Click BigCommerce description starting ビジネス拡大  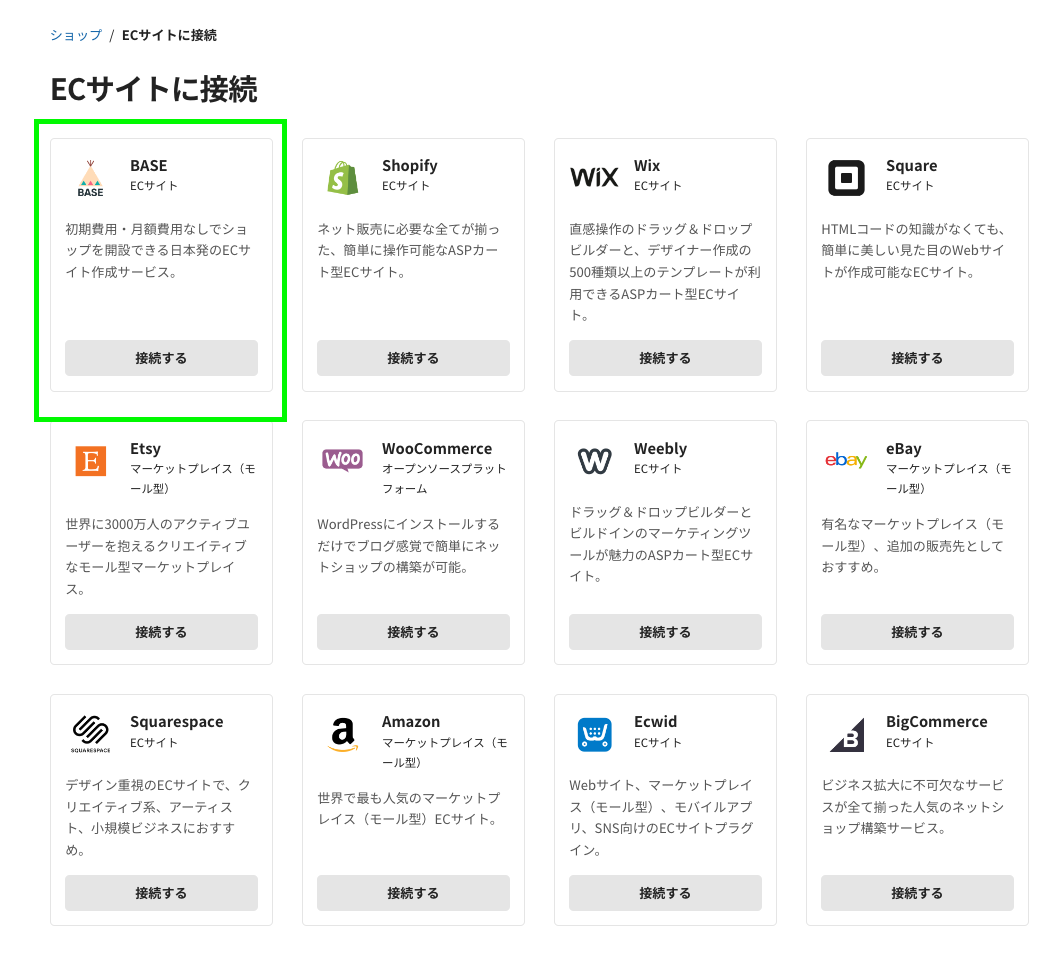(x=913, y=807)
